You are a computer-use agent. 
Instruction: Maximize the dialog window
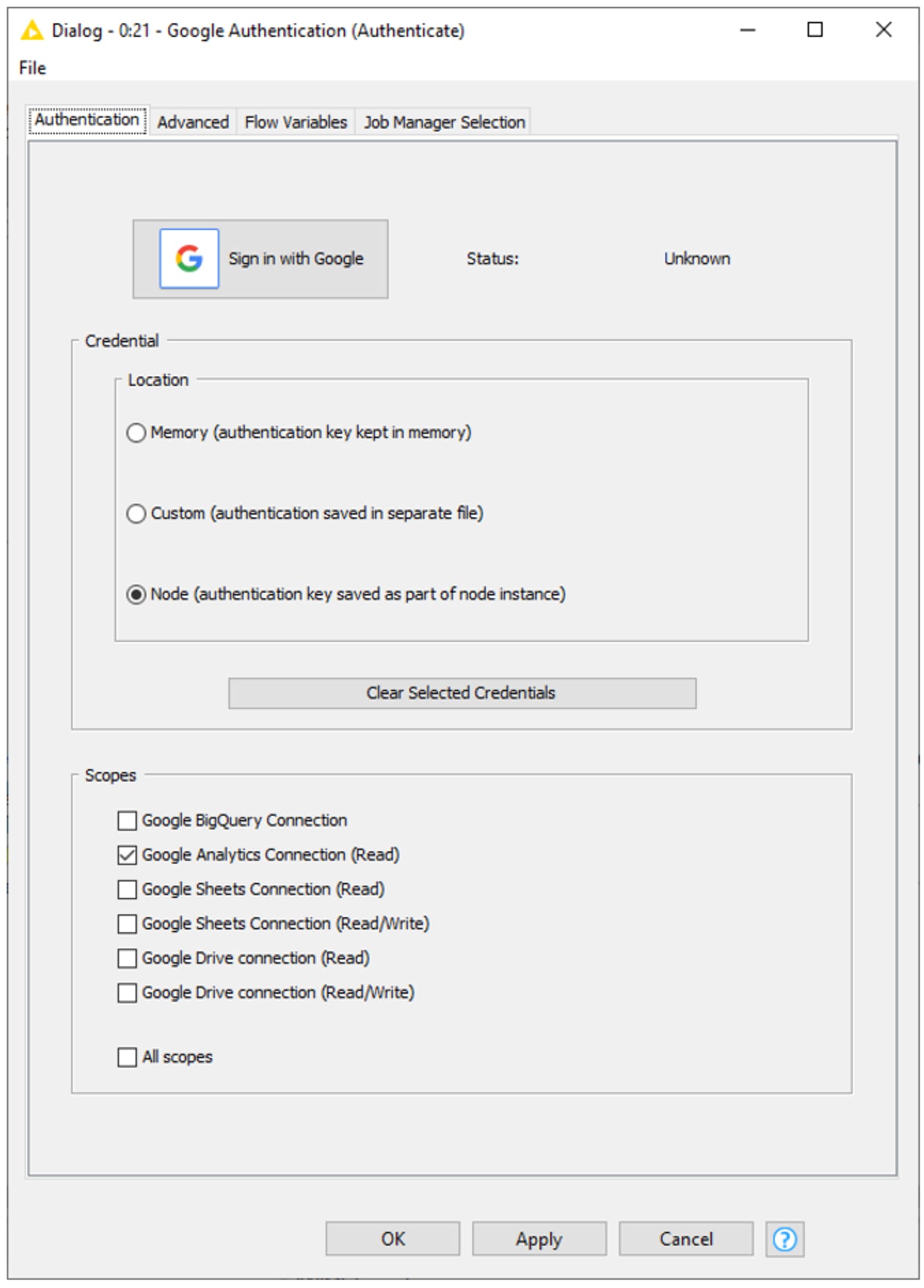pos(815,29)
